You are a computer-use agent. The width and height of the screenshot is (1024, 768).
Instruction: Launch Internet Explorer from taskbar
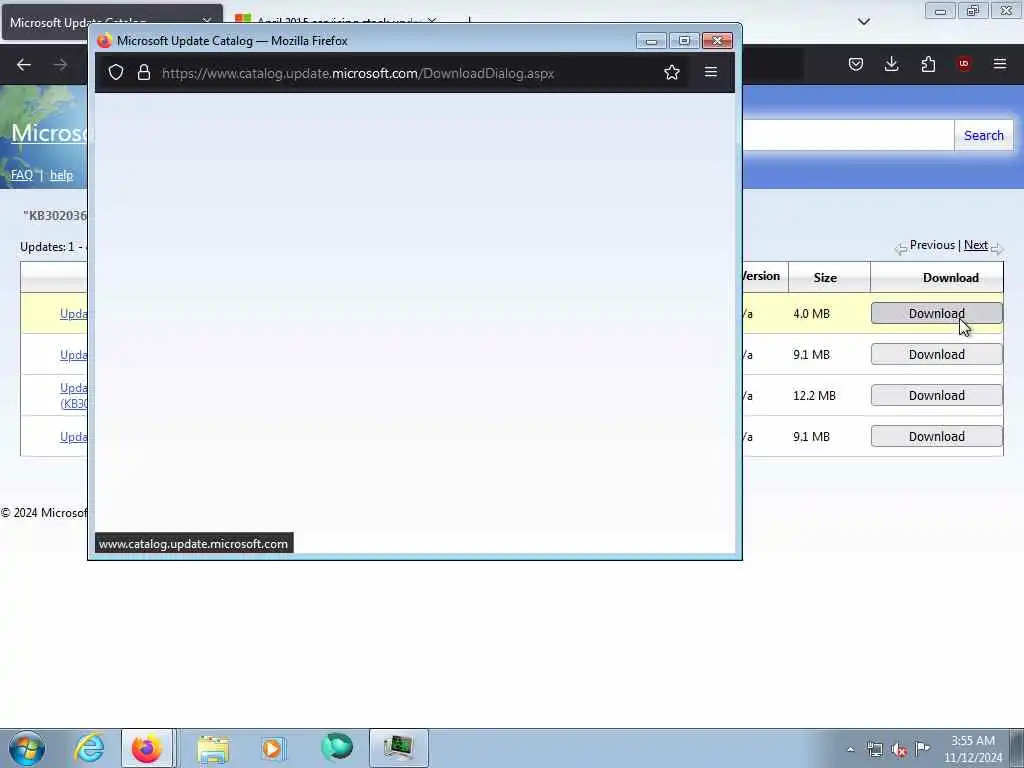pyautogui.click(x=89, y=748)
